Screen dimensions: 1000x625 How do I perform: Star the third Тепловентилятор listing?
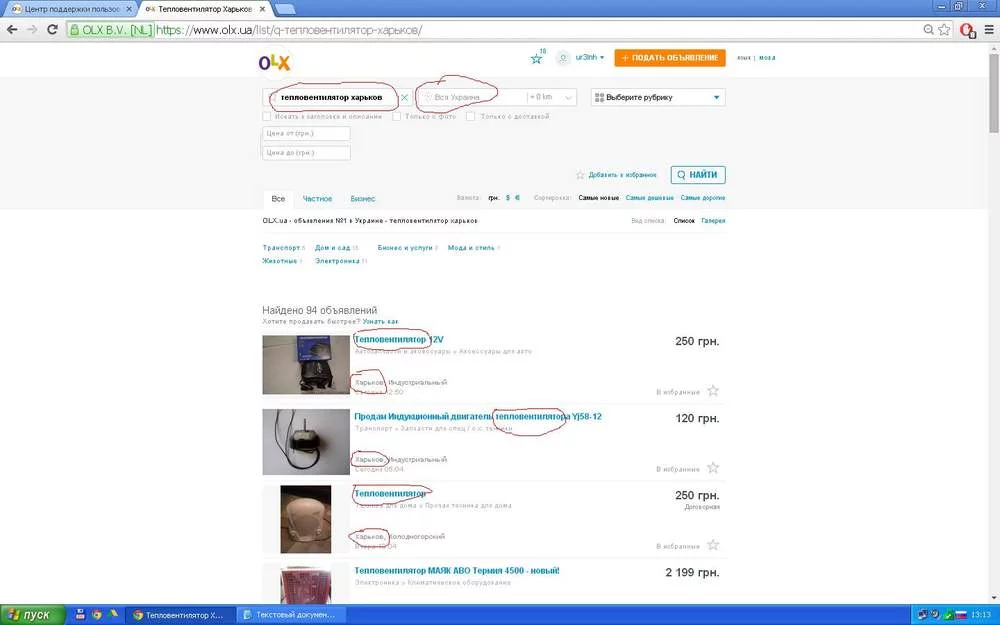click(713, 545)
